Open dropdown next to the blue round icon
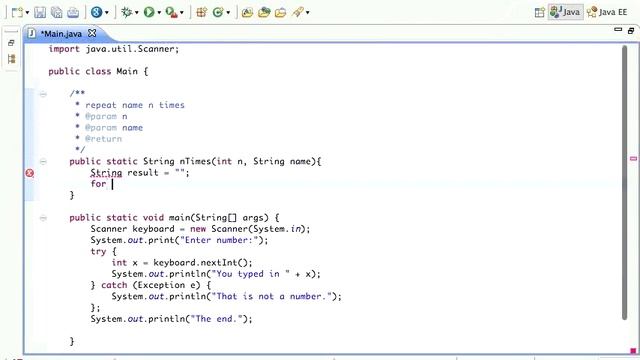640x360 pixels. point(107,13)
